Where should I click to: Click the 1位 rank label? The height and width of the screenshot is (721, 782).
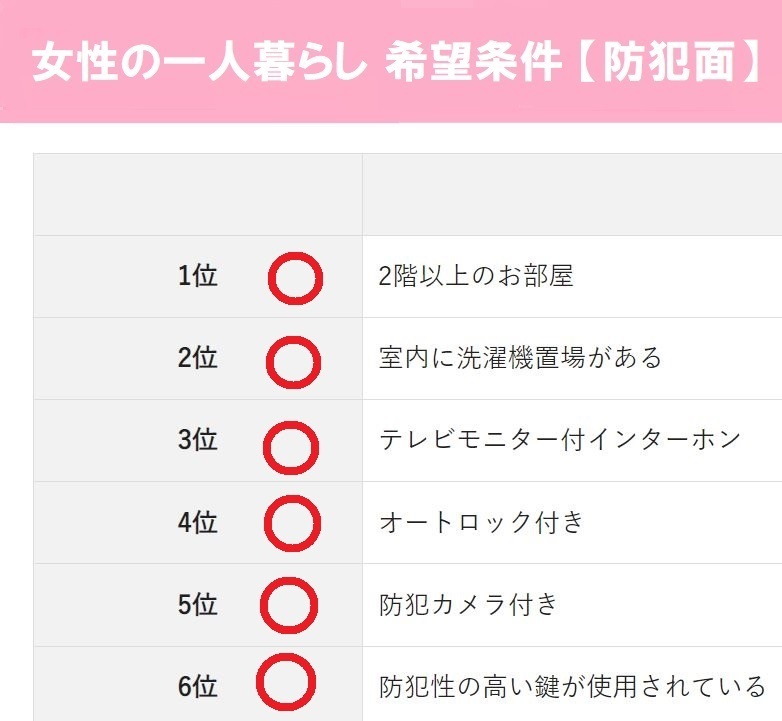198,275
